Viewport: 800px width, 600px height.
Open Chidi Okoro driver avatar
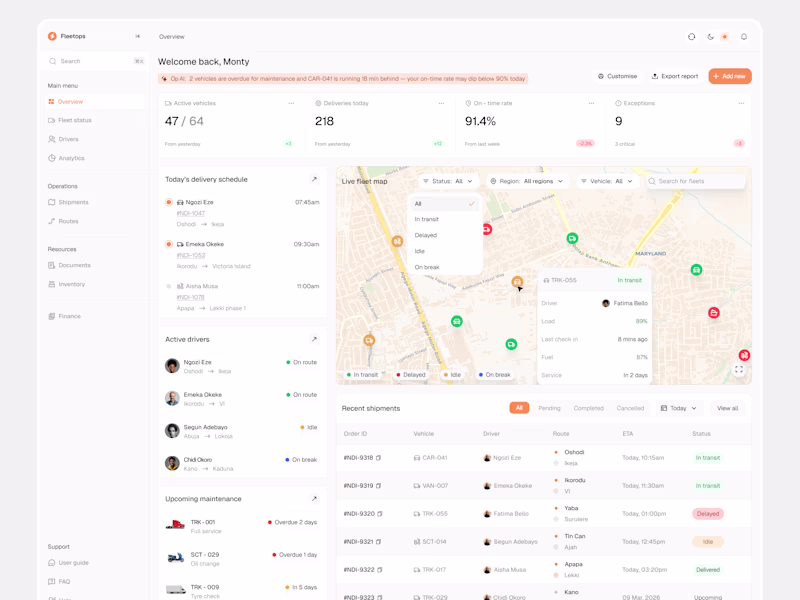[172, 463]
